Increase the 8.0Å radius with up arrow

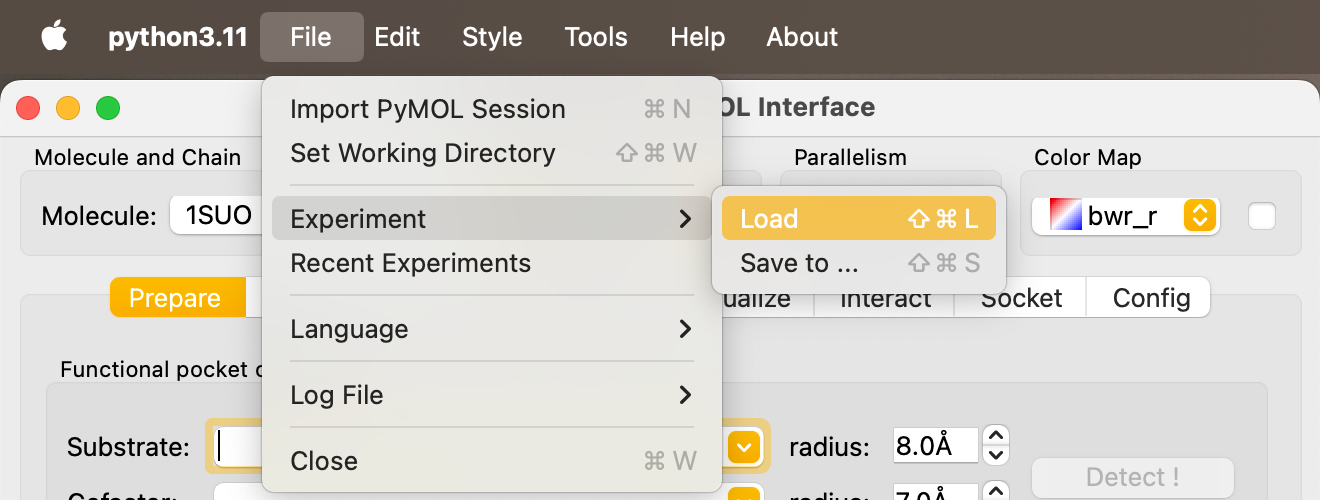[x=995, y=437]
